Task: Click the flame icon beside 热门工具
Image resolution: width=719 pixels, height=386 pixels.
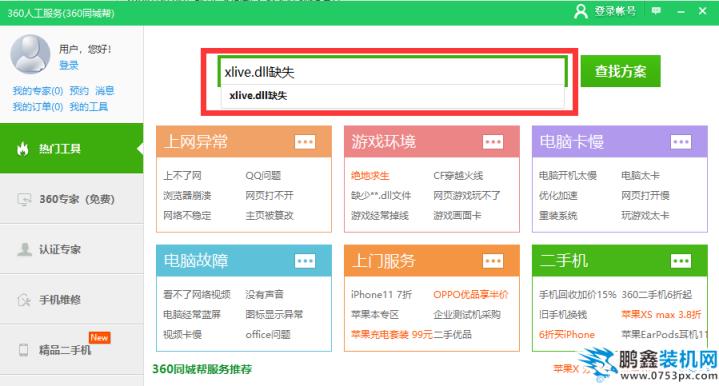Action: click(x=22, y=149)
